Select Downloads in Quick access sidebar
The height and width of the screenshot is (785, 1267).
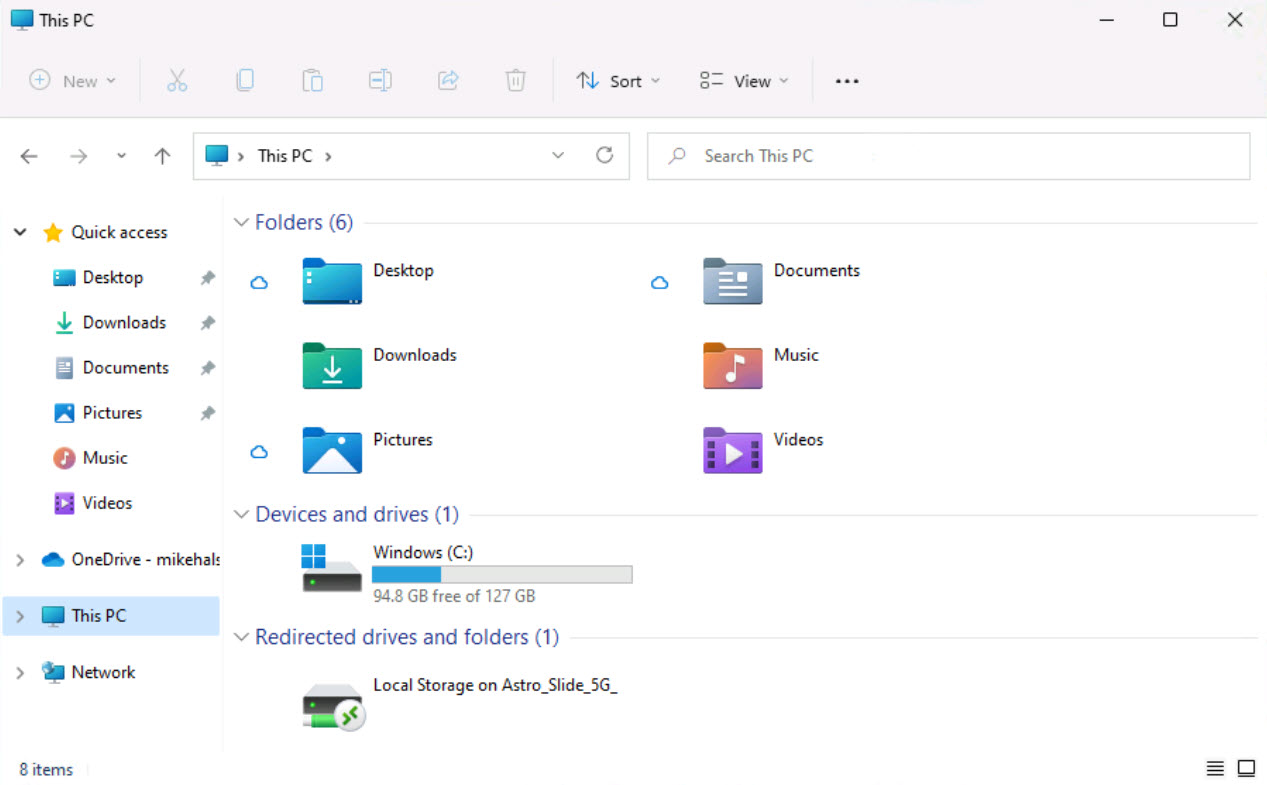point(124,323)
